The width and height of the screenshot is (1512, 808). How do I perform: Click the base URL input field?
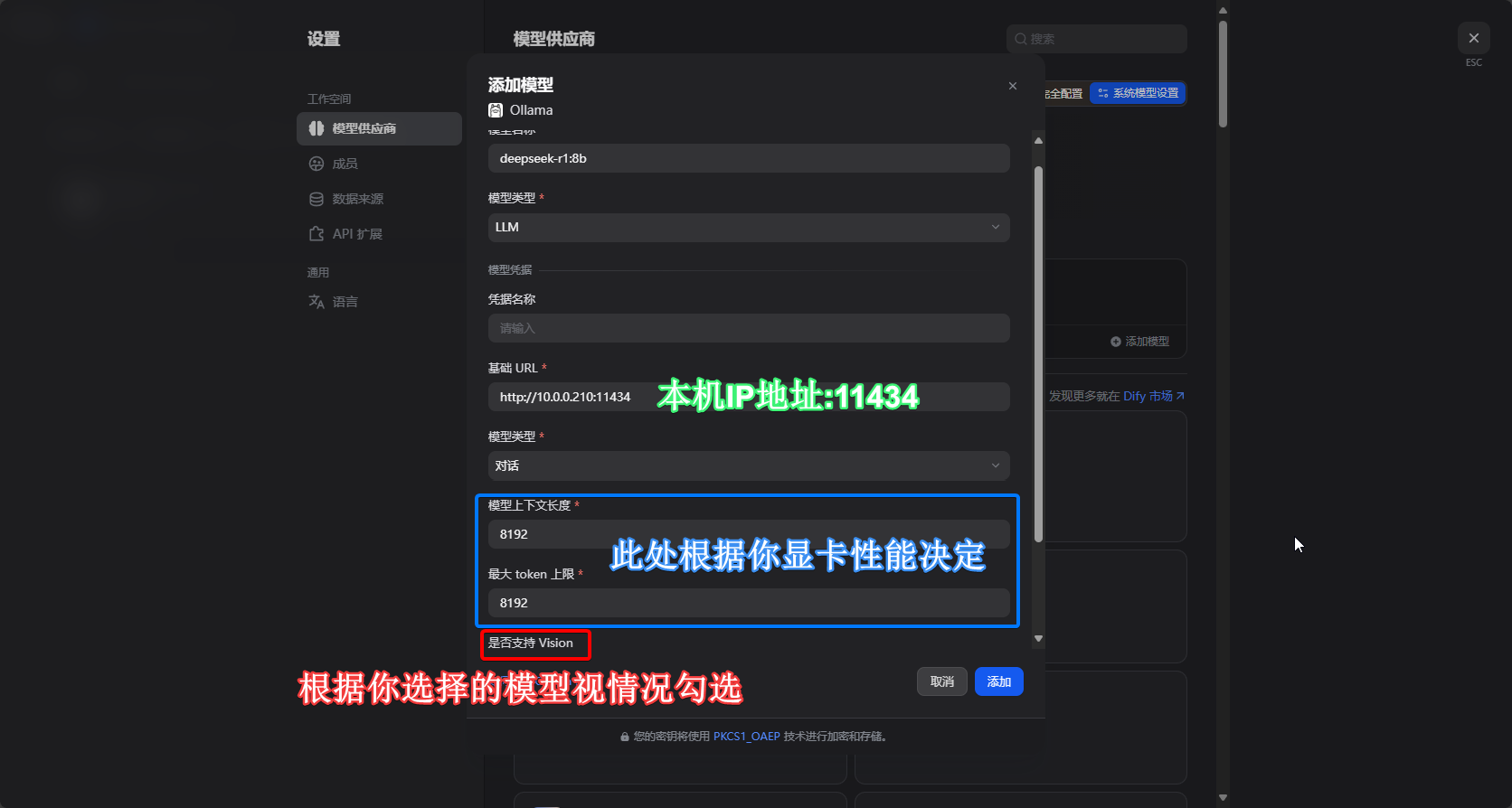coord(570,397)
